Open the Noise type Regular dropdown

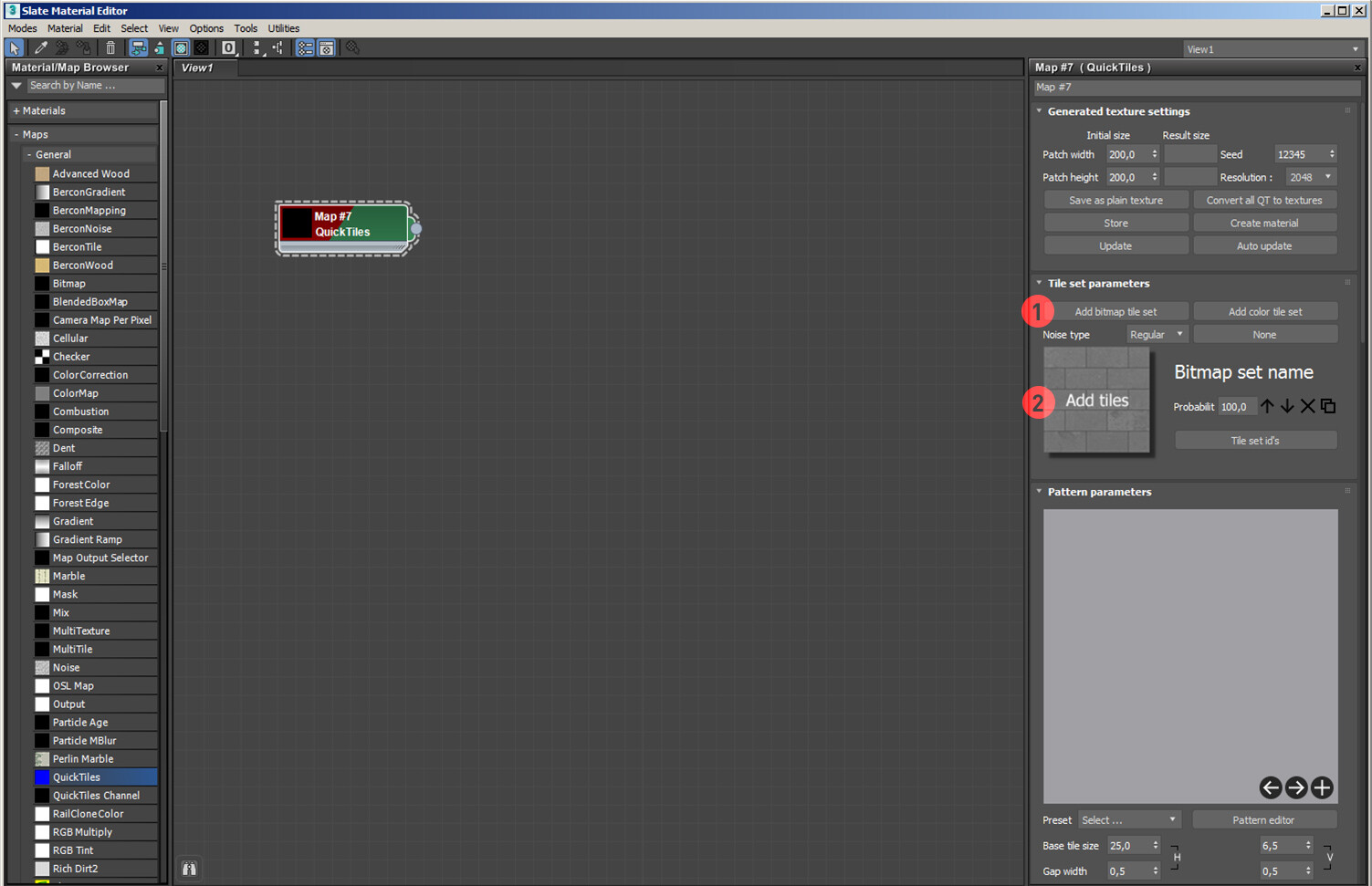[x=1157, y=335]
